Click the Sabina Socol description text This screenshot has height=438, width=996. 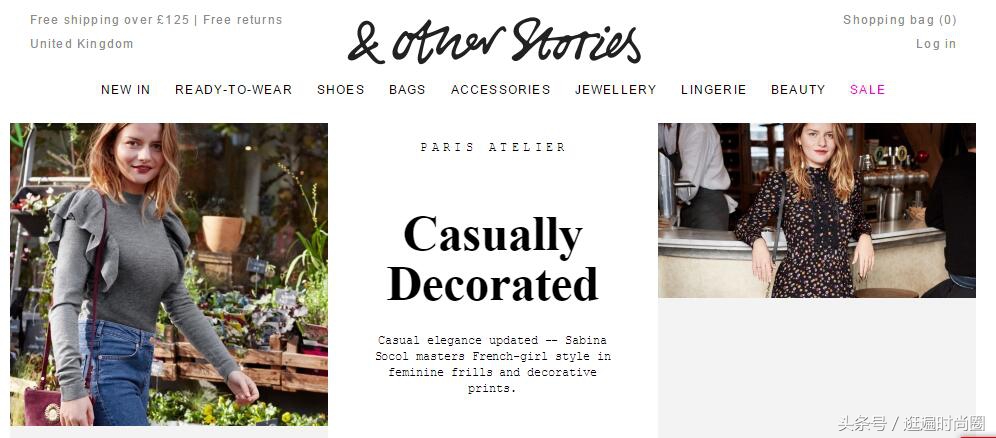click(x=493, y=364)
